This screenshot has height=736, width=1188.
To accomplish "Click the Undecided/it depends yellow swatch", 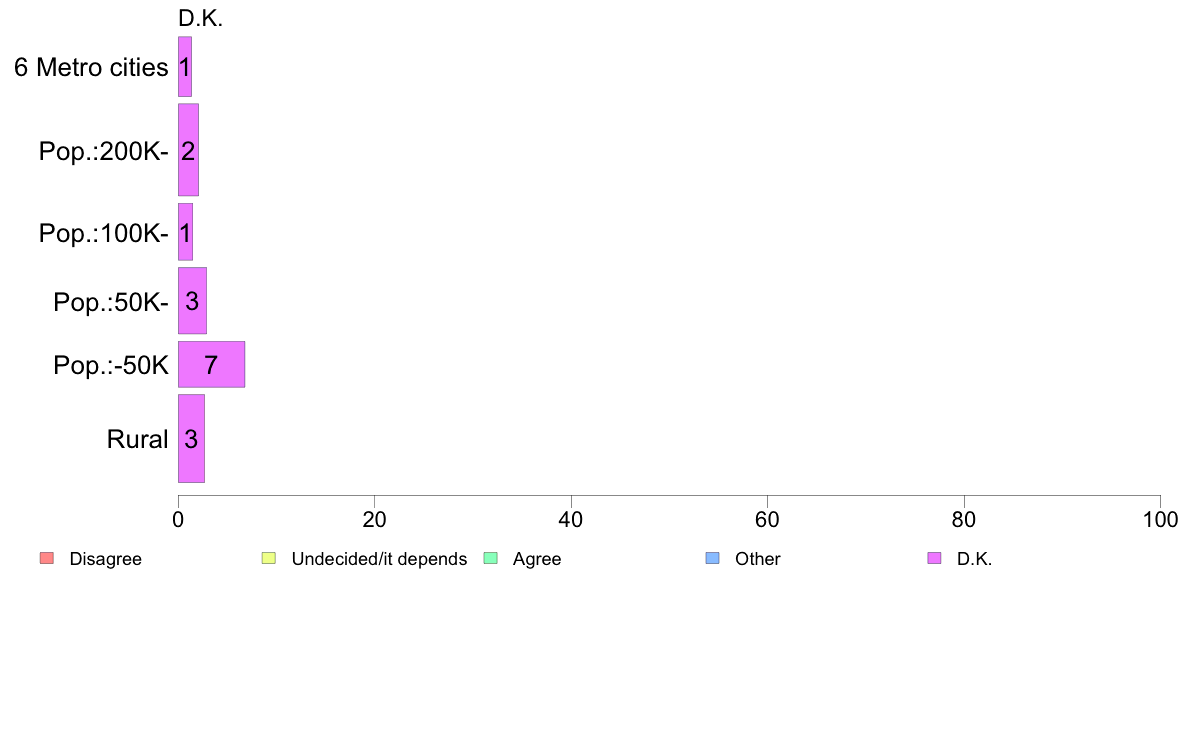I will point(268,558).
